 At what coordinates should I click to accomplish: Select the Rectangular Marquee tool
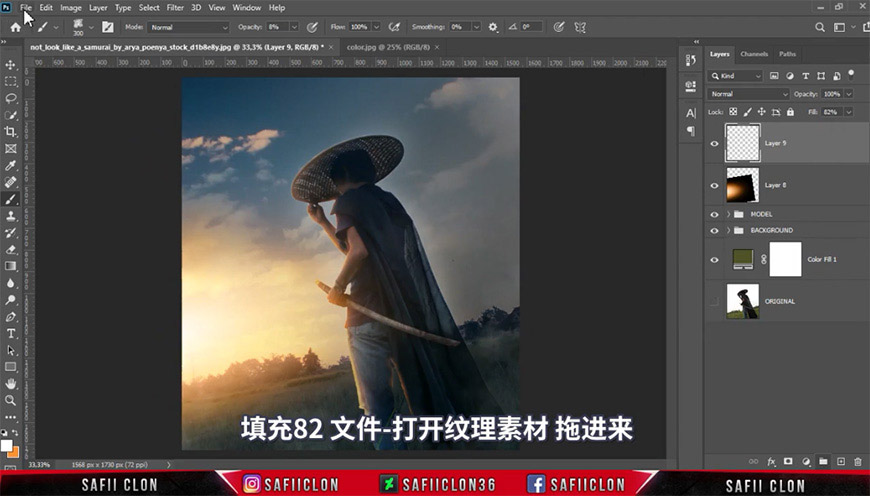(x=11, y=82)
